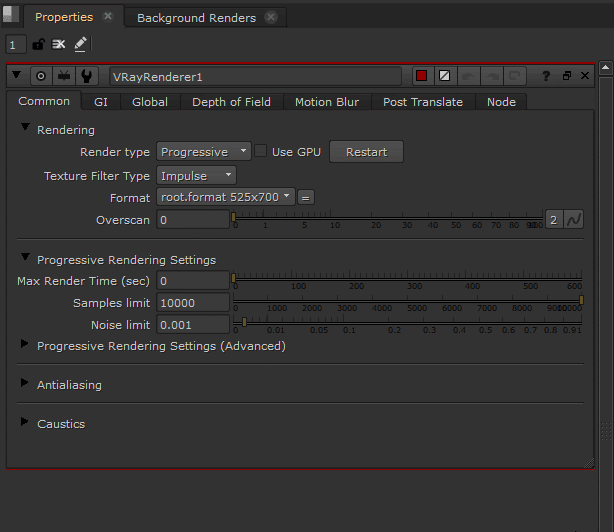Click the wrench icon in node header
The image size is (614, 532).
point(87,76)
